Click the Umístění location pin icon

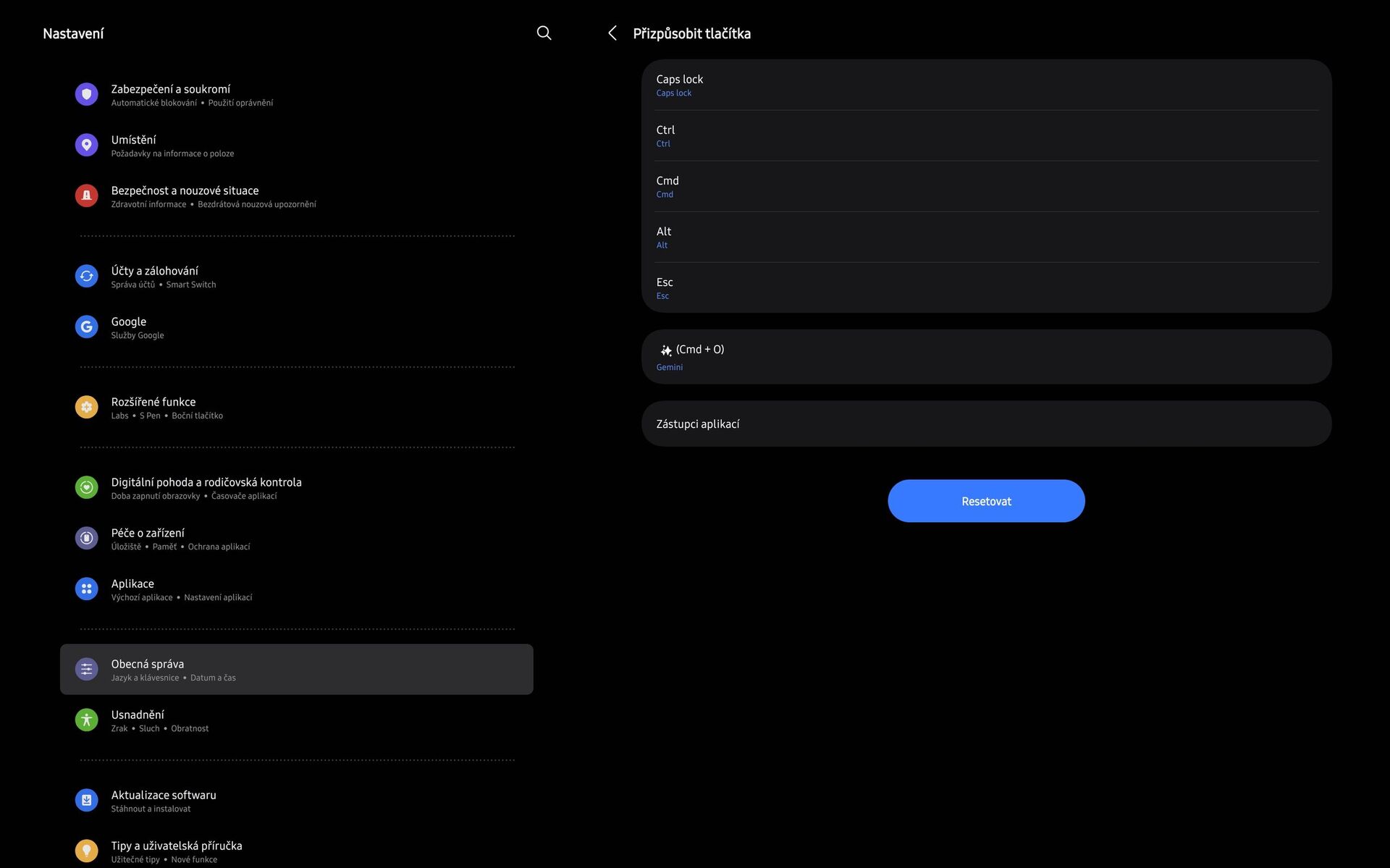[86, 146]
